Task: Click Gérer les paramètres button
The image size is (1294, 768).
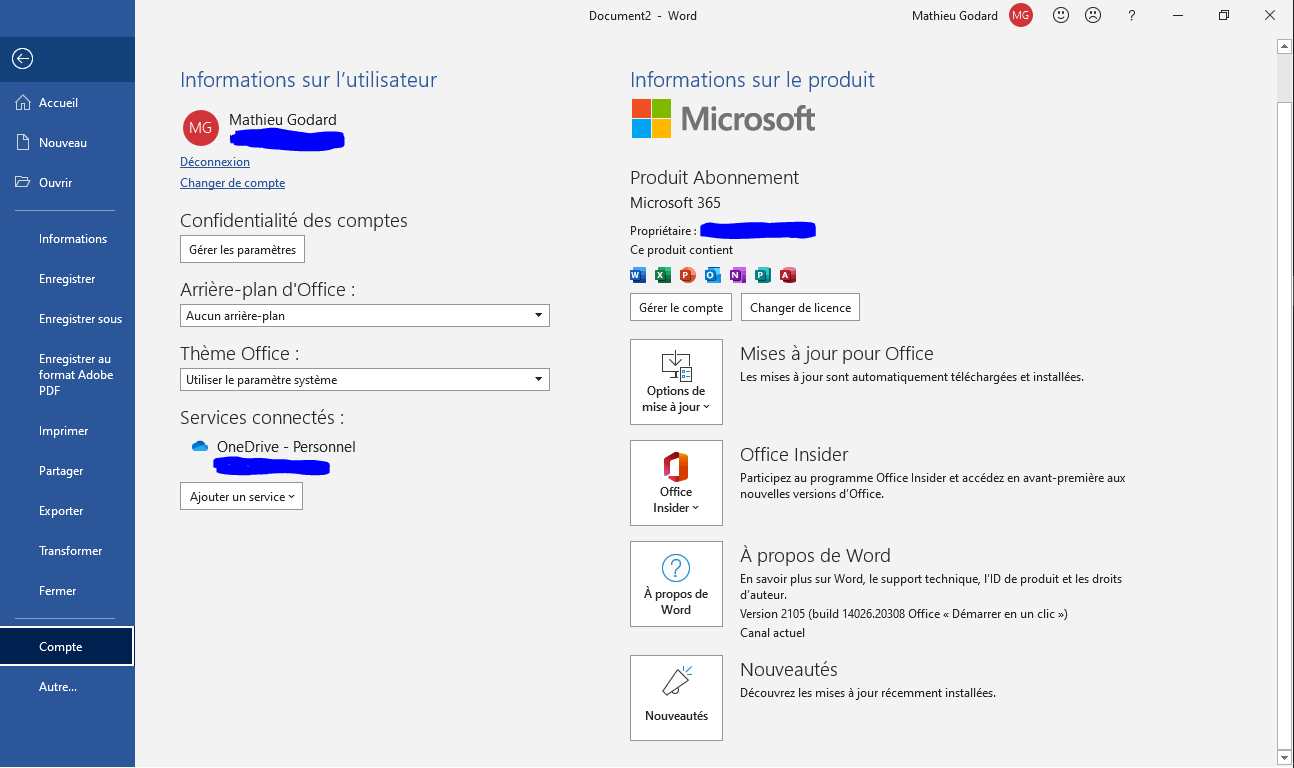Action: (x=243, y=249)
